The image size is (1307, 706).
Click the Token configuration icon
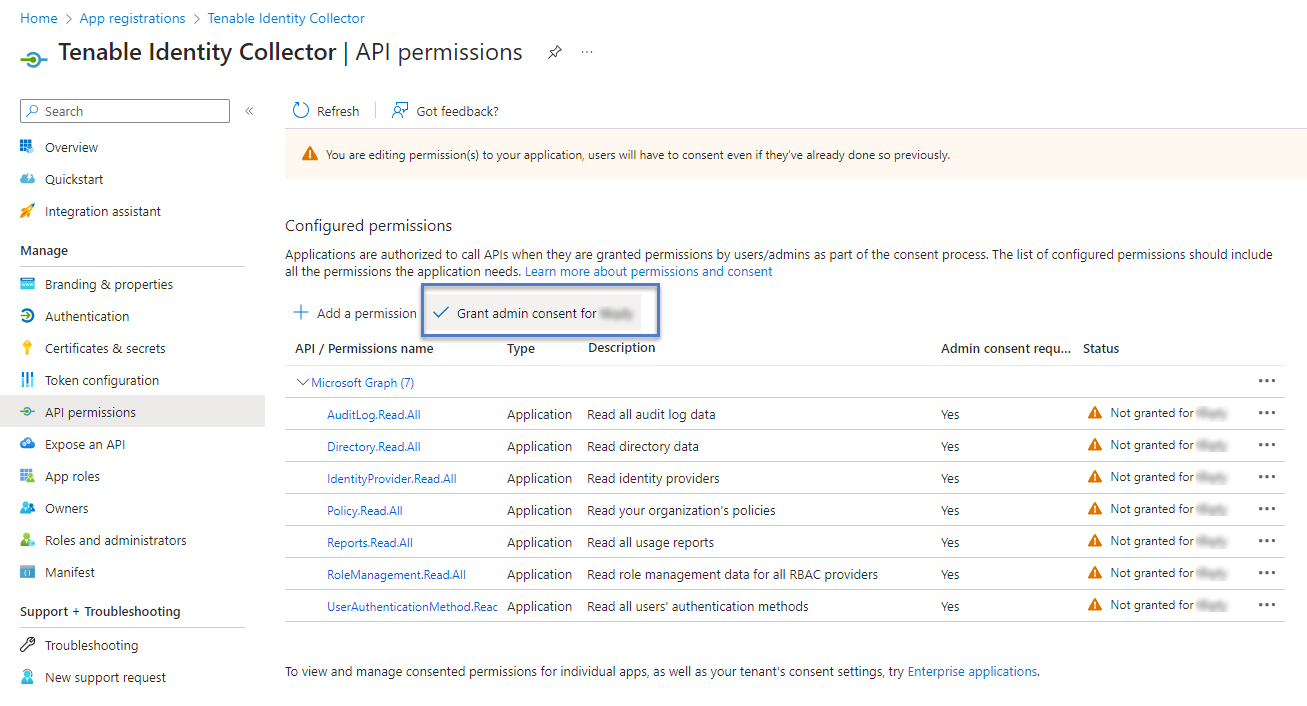27,380
